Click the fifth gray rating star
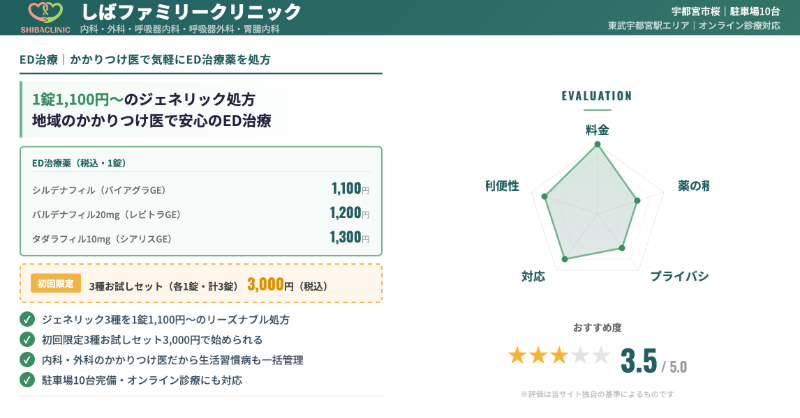 click(x=601, y=355)
